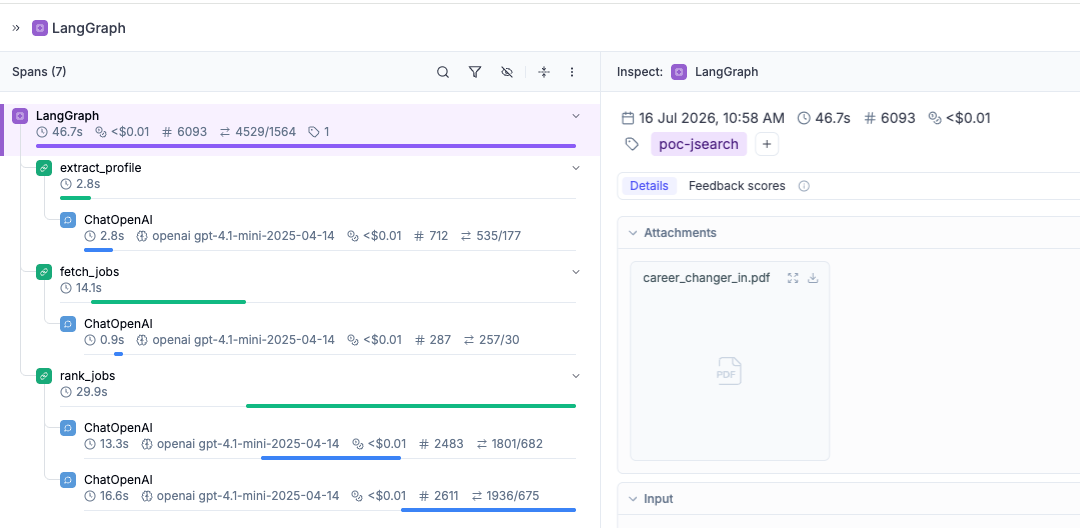The image size is (1080, 528).
Task: Click the green fetch_jobs duration bar
Action: 168,302
